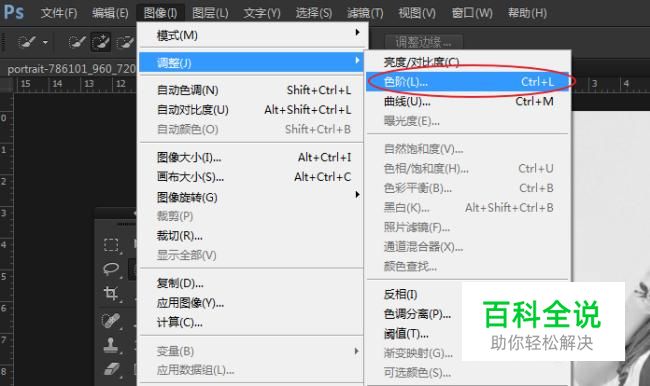Select the New Selection brush mode icon
Screen dimensions: 650x386
pyautogui.click(x=77, y=42)
